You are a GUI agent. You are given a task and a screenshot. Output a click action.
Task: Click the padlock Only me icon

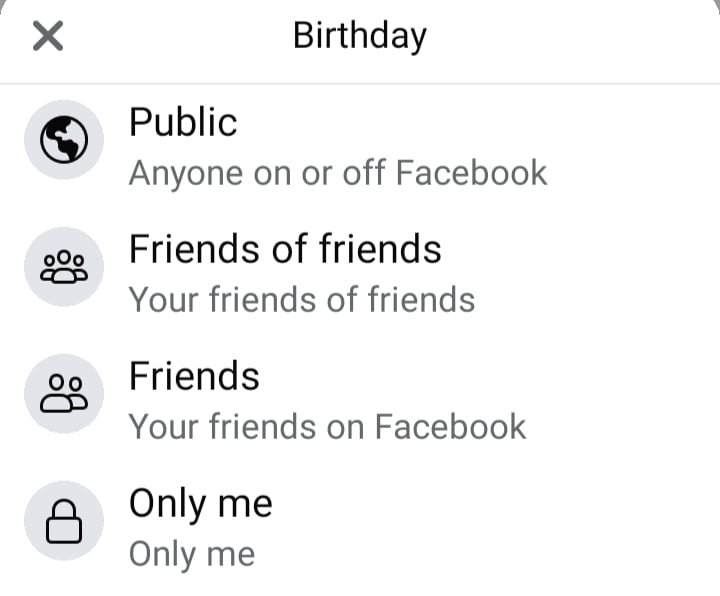(64, 521)
